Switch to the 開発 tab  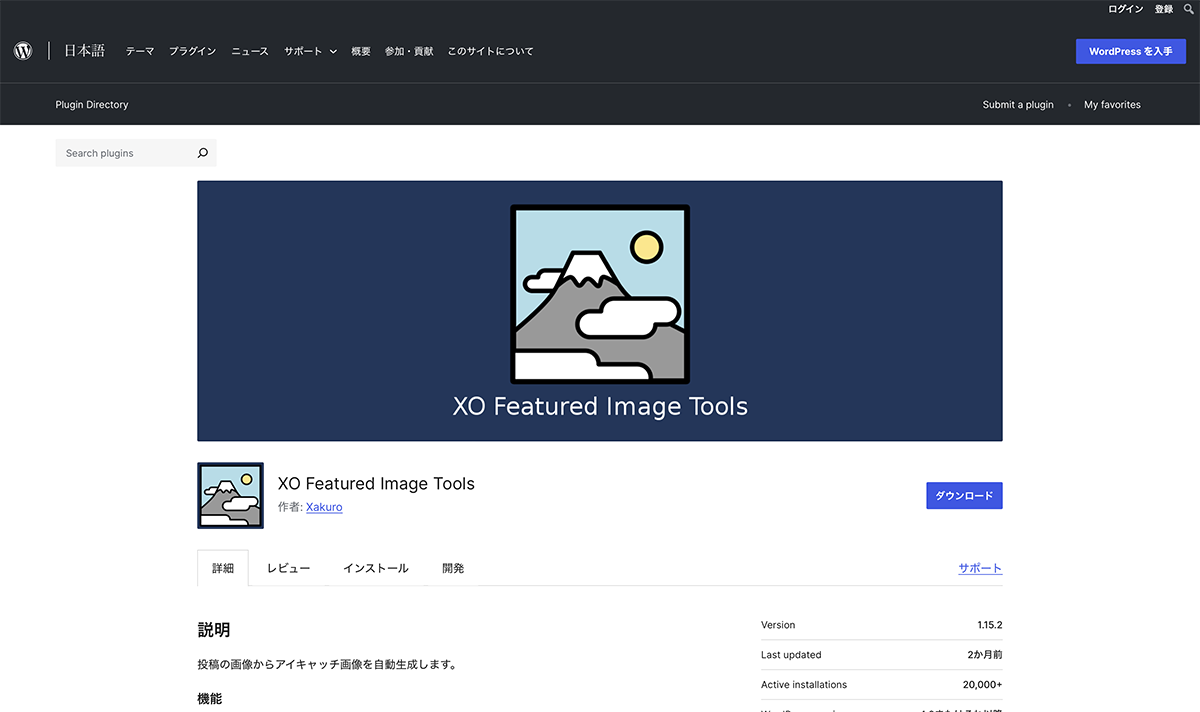(x=453, y=568)
